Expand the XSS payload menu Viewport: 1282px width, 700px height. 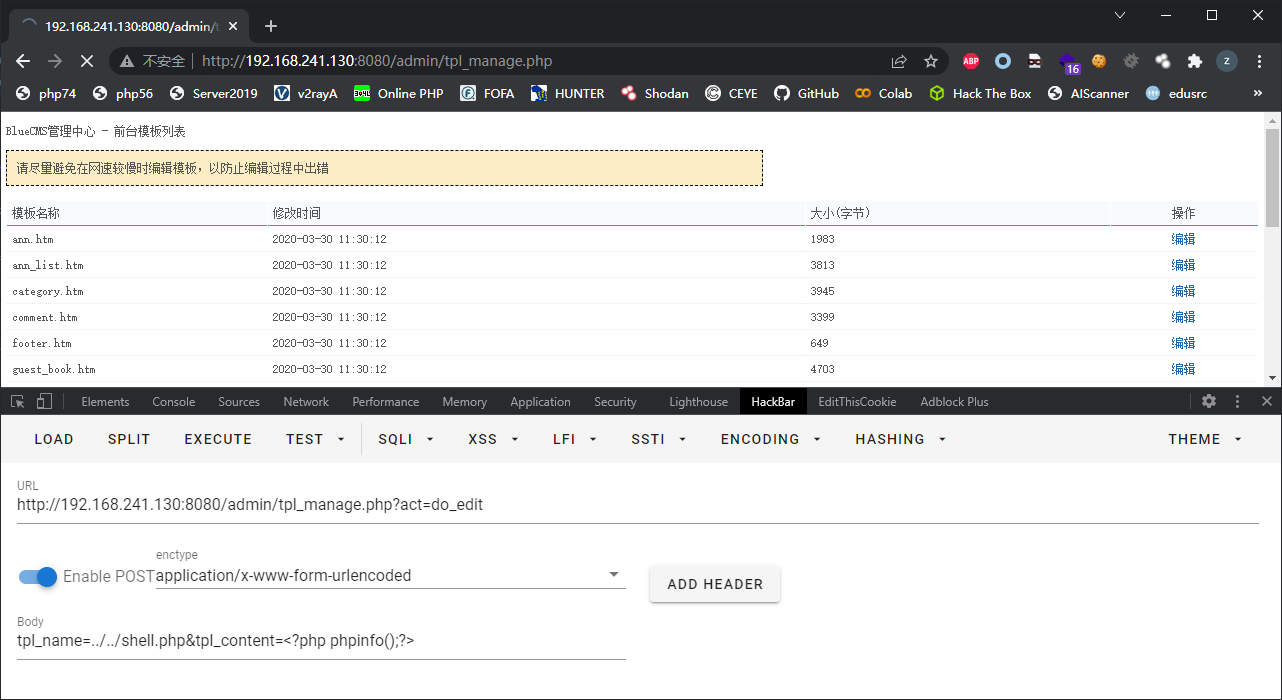coord(493,439)
